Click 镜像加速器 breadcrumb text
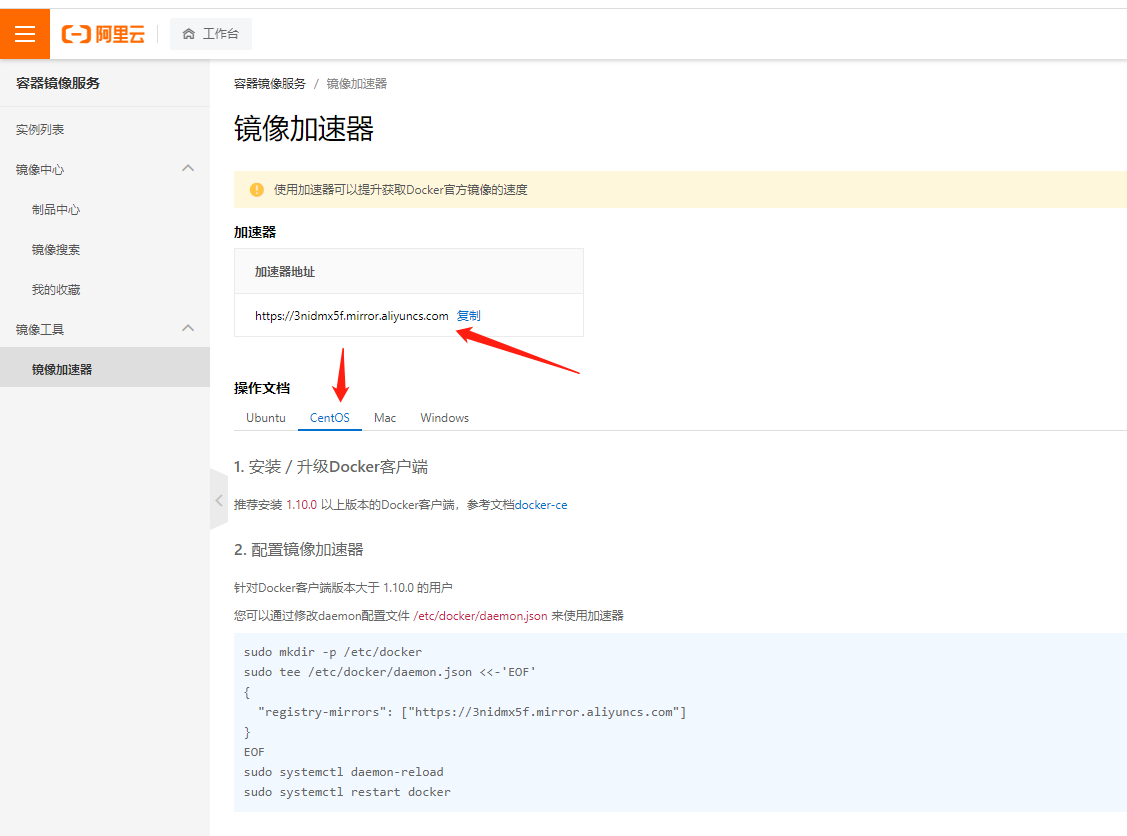The width and height of the screenshot is (1127, 836). [x=356, y=84]
